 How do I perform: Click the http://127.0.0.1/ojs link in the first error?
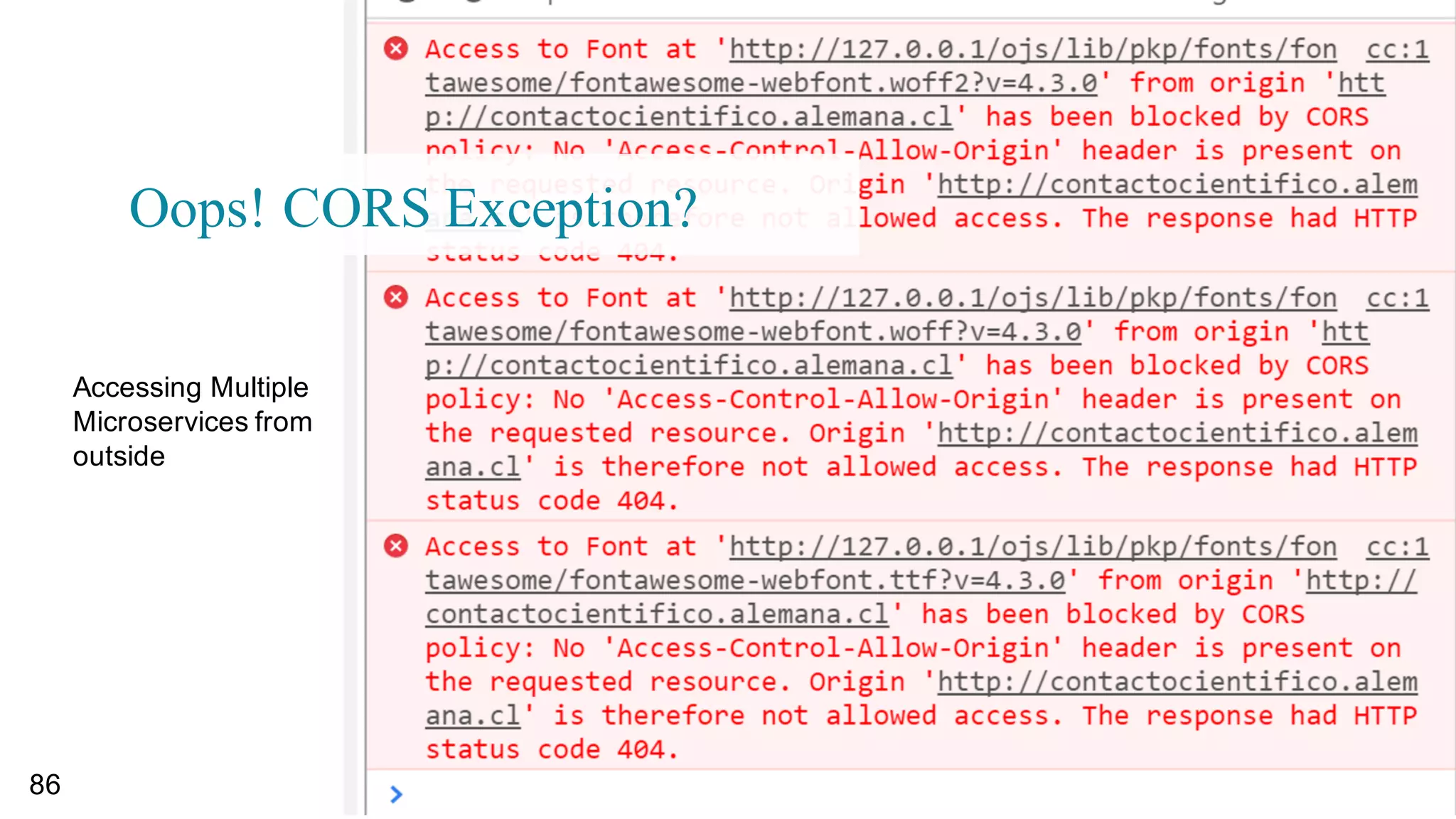point(1033,49)
